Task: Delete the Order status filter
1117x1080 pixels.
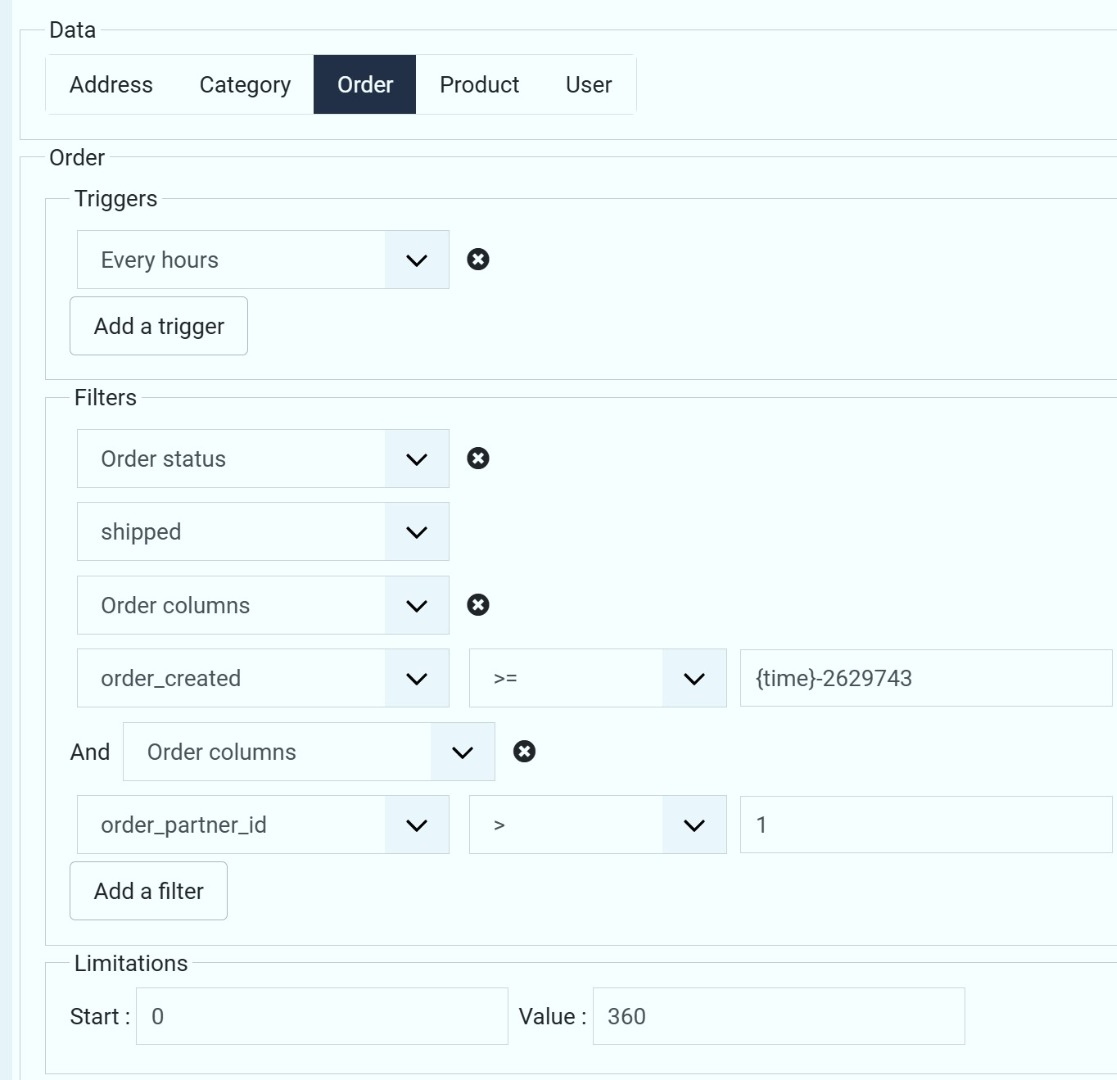Action: (479, 459)
